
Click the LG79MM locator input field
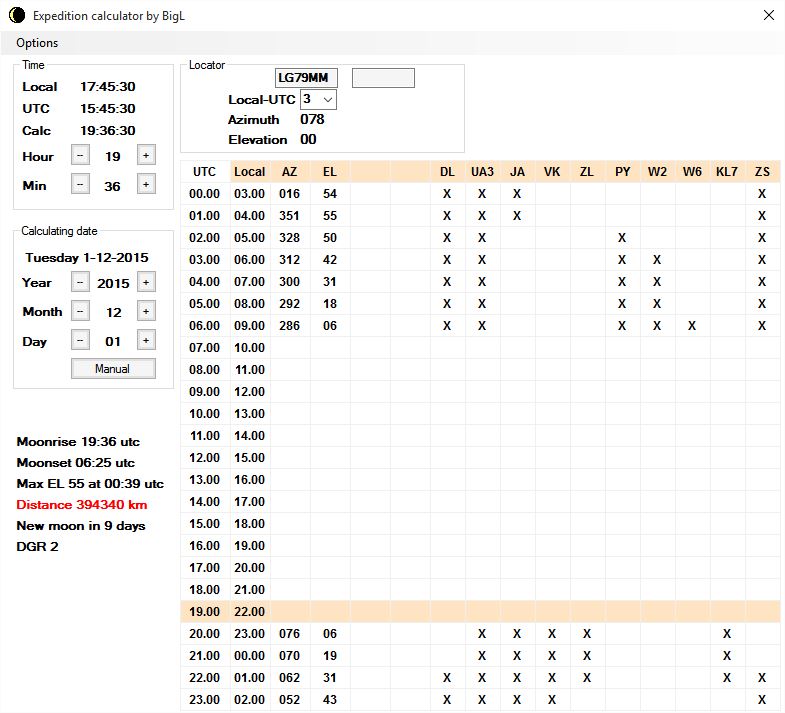click(x=307, y=78)
